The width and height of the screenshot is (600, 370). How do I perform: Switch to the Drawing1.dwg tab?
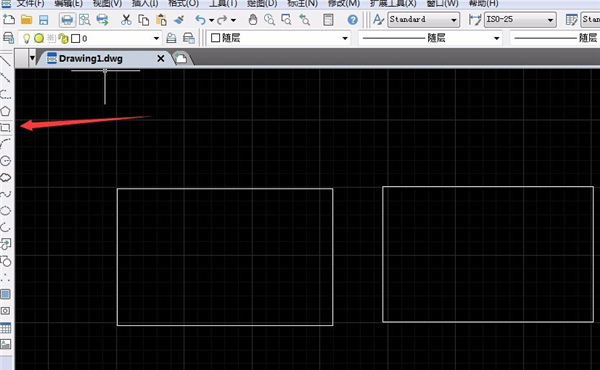[x=90, y=59]
